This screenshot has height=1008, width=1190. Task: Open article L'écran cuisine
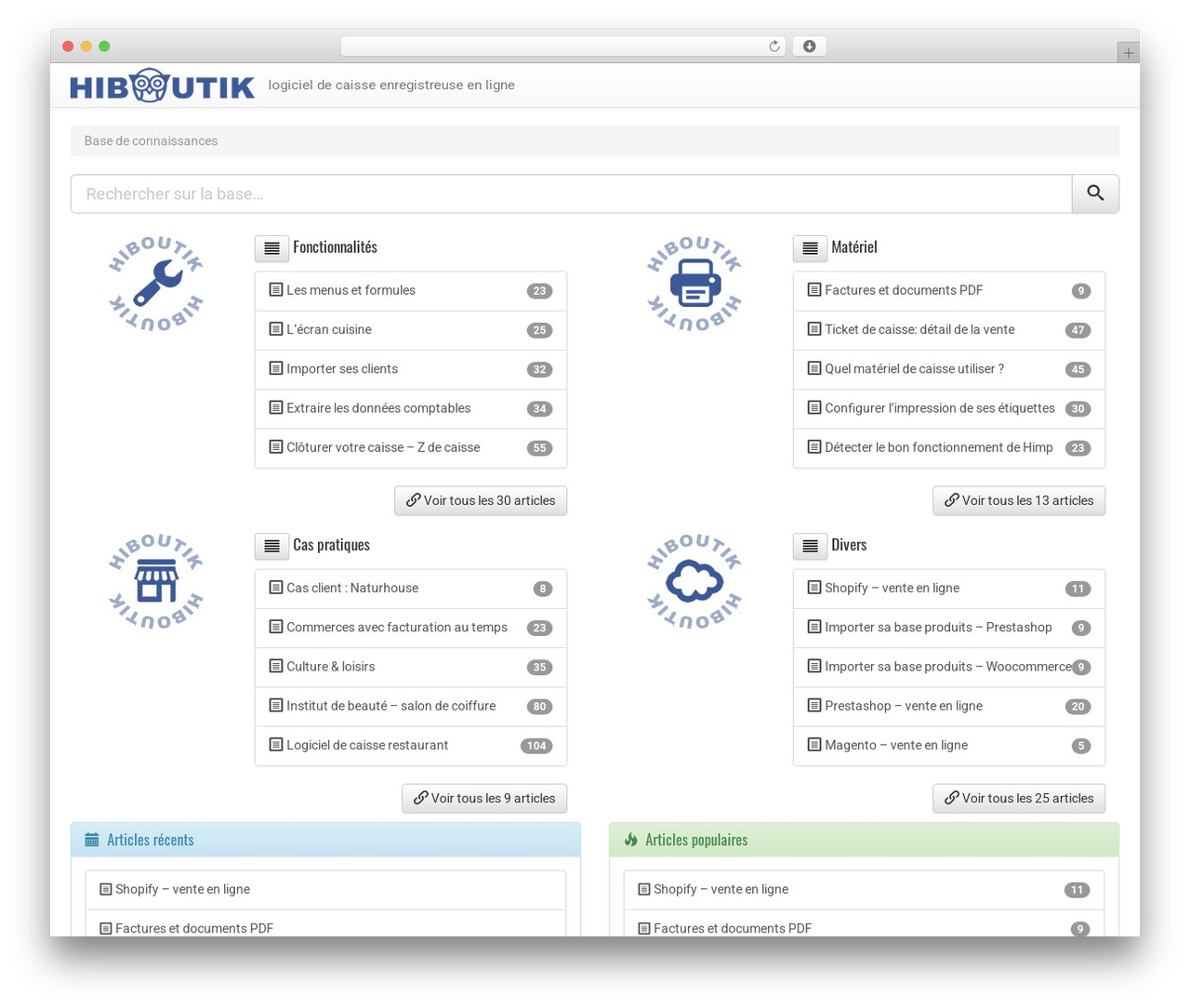pyautogui.click(x=411, y=330)
